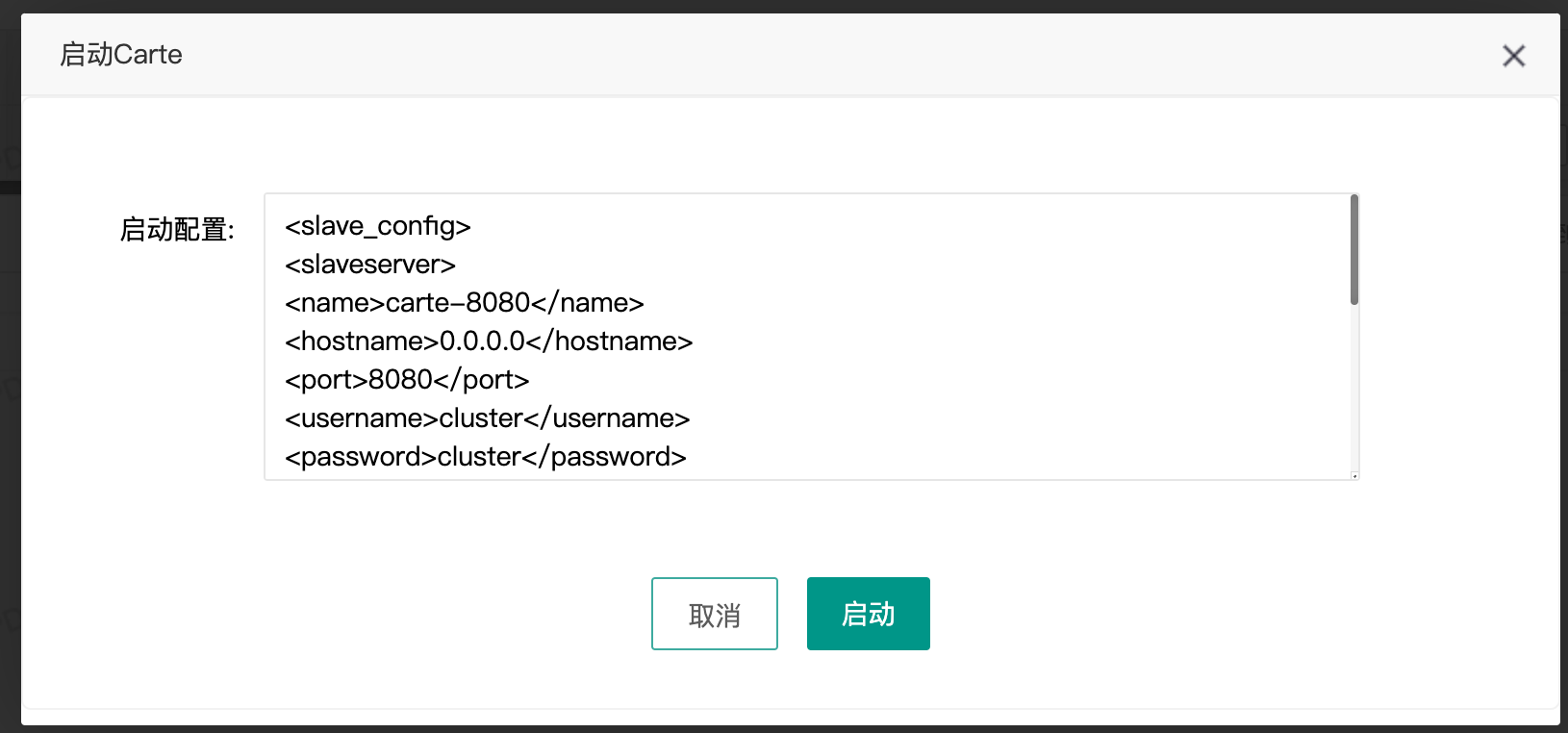Click the cluster value in the username line
The image size is (1568, 733).
click(x=481, y=418)
